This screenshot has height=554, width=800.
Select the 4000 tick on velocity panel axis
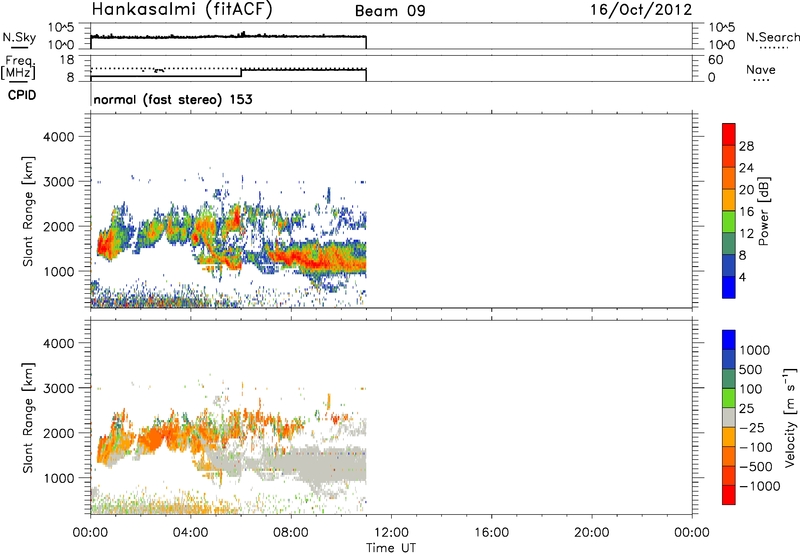[58, 343]
